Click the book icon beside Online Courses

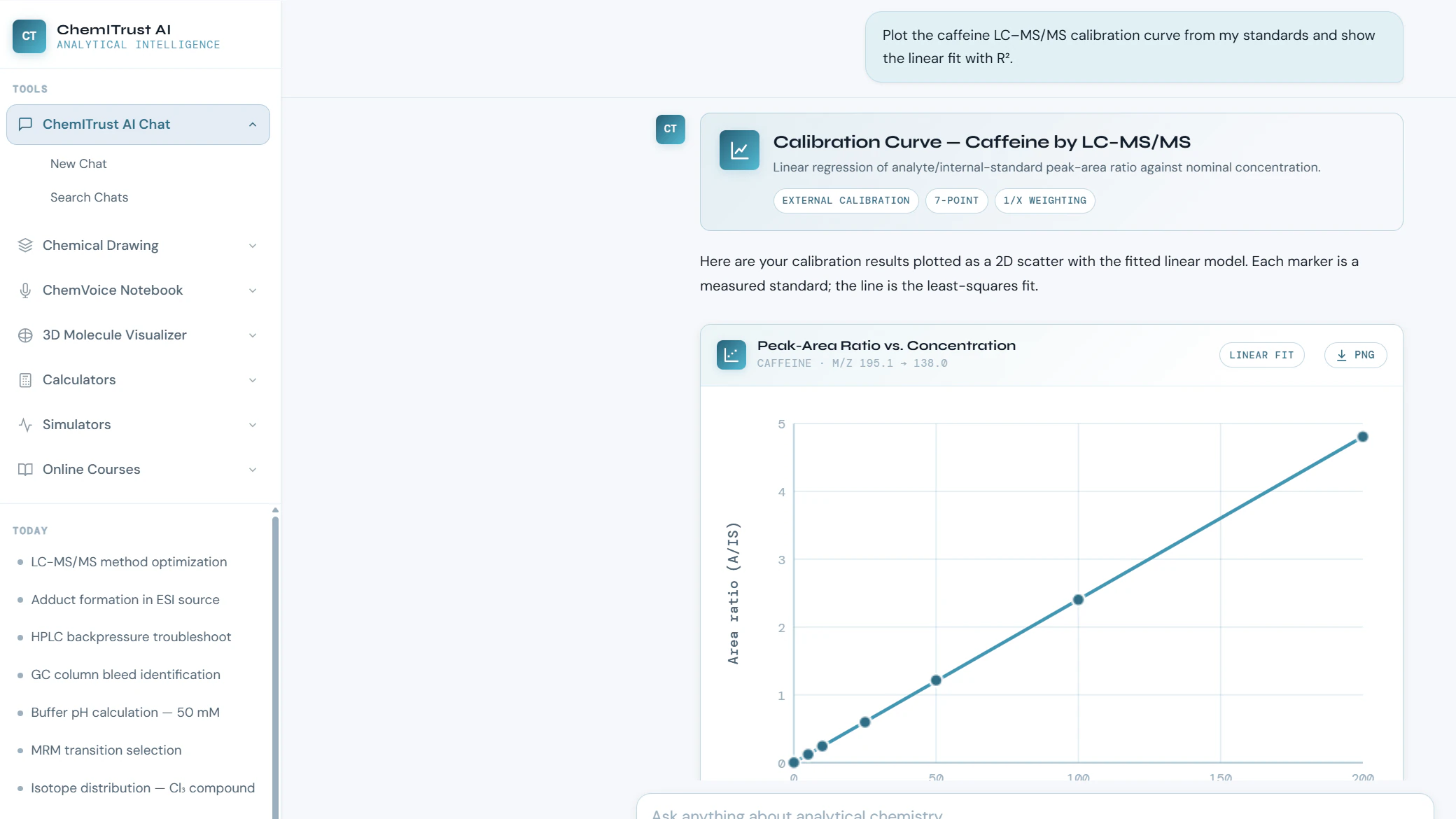coord(25,469)
